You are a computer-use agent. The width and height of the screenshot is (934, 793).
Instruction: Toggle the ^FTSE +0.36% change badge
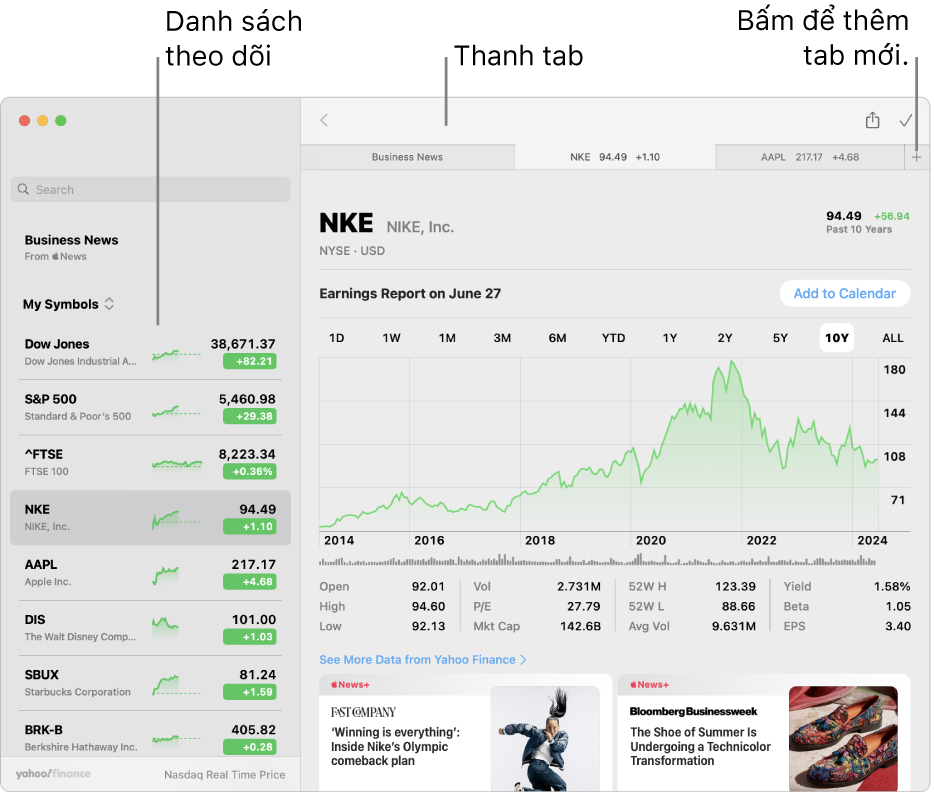click(x=249, y=471)
